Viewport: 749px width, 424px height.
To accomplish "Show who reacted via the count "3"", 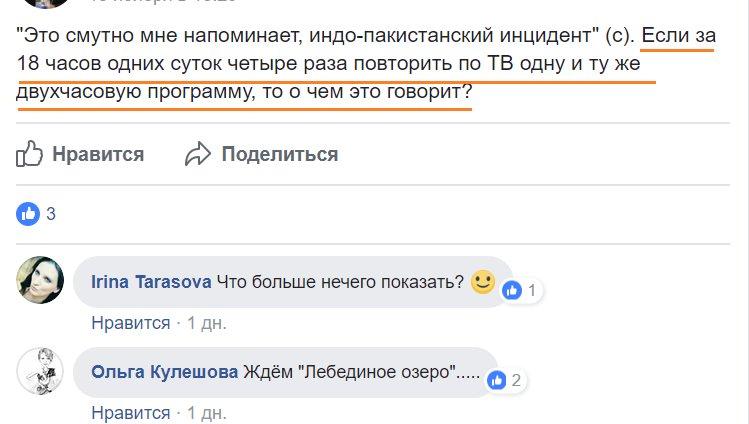I will click(x=51, y=214).
